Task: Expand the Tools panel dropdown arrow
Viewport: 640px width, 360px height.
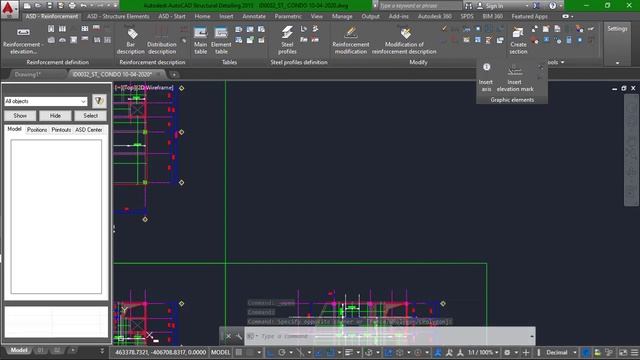Action: click(x=563, y=62)
